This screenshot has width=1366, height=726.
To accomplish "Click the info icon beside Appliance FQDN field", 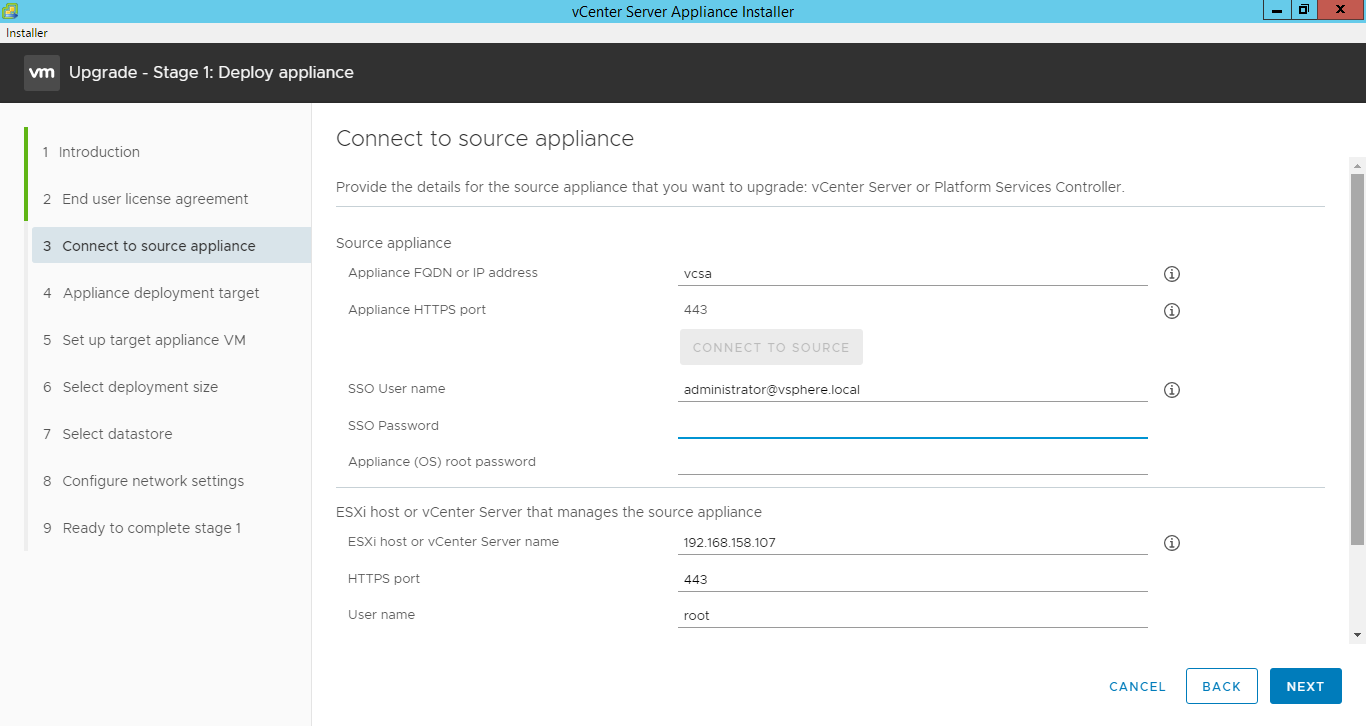I will coord(1171,273).
